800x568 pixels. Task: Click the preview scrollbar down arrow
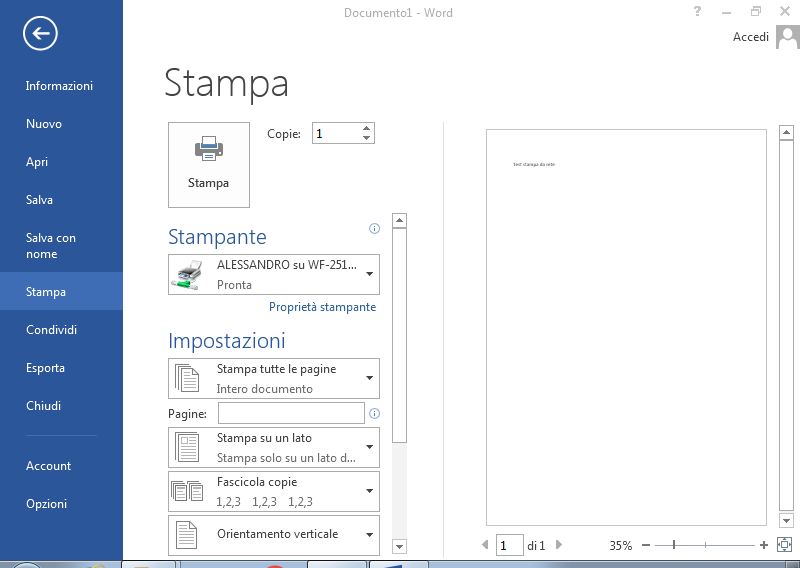pos(786,521)
